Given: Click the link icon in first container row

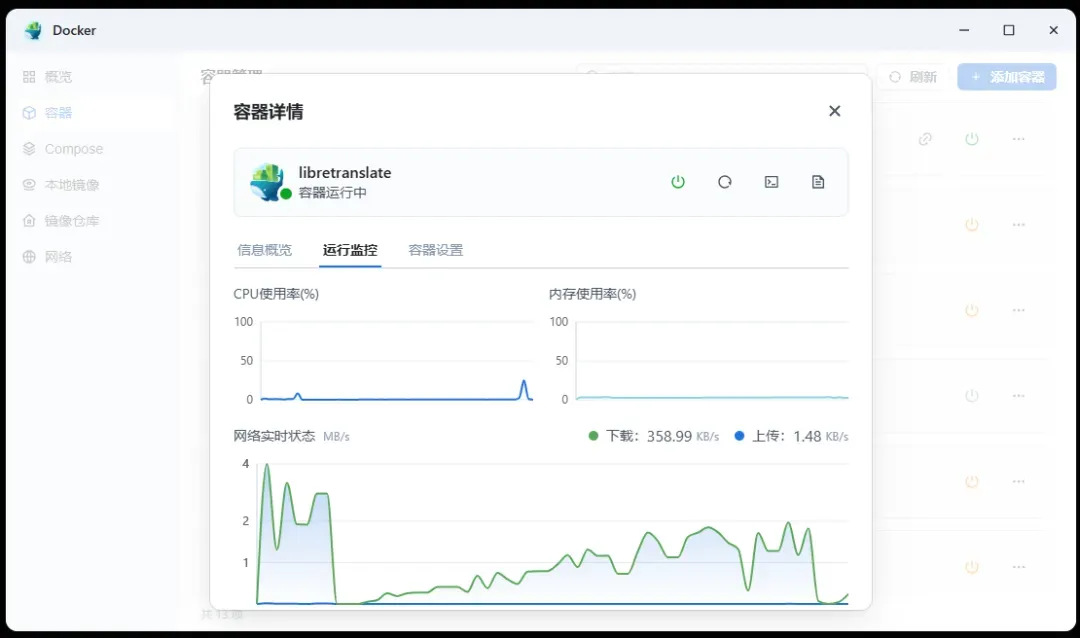Looking at the screenshot, I should pyautogui.click(x=925, y=139).
